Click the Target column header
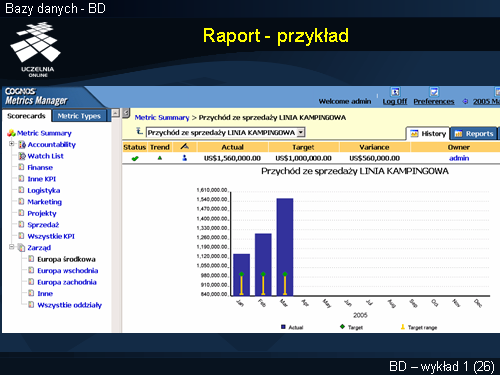The image size is (500, 375). pyautogui.click(x=303, y=147)
